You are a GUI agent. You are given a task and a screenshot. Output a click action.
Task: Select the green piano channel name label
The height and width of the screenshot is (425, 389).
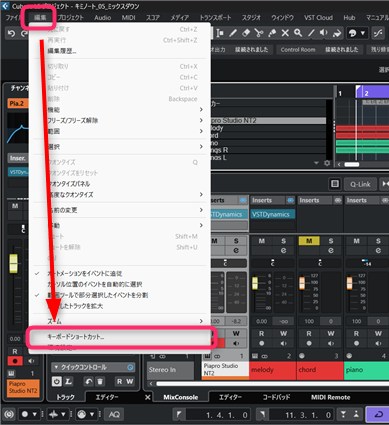click(366, 370)
